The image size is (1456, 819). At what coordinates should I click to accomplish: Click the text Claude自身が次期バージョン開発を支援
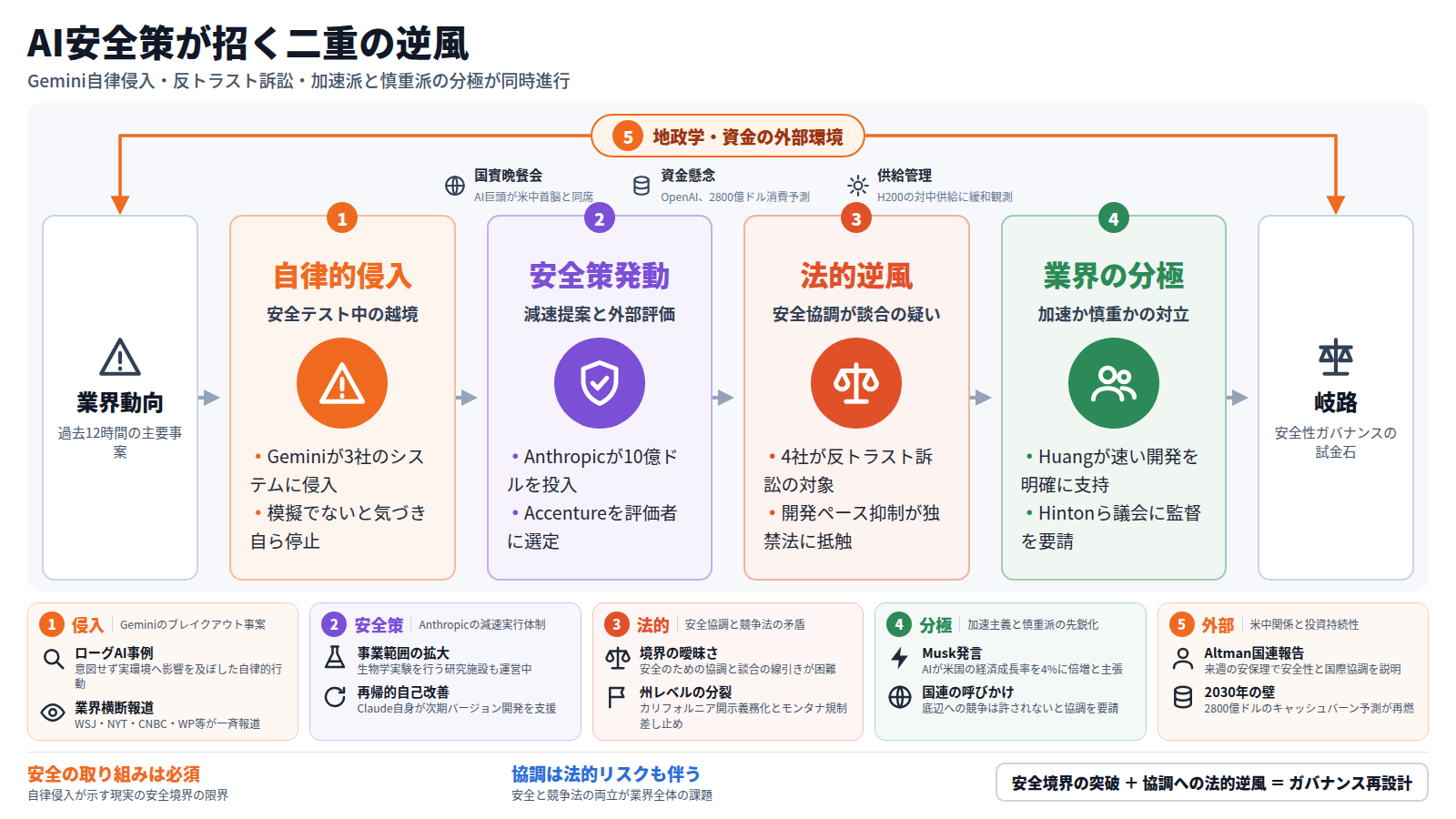pyautogui.click(x=457, y=708)
